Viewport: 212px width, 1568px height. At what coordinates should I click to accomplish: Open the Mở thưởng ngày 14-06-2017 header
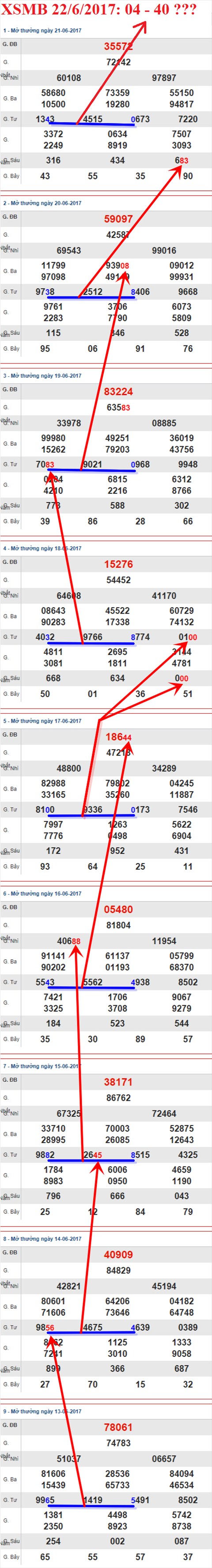[x=42, y=1238]
